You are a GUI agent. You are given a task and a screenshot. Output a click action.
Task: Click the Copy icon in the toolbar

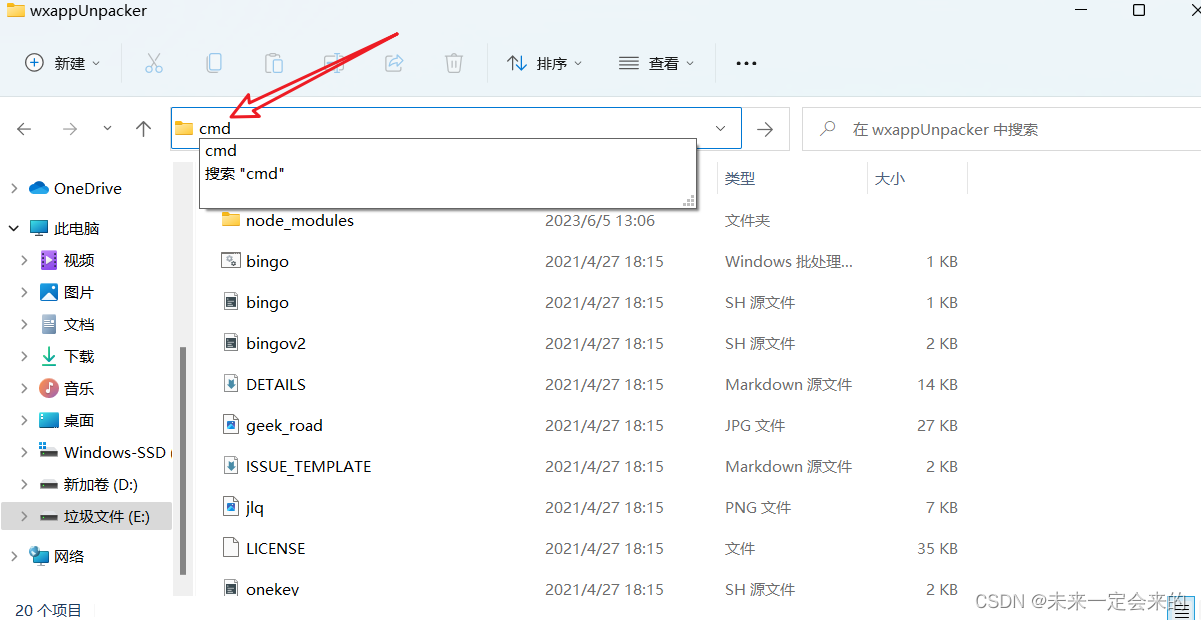coord(214,62)
